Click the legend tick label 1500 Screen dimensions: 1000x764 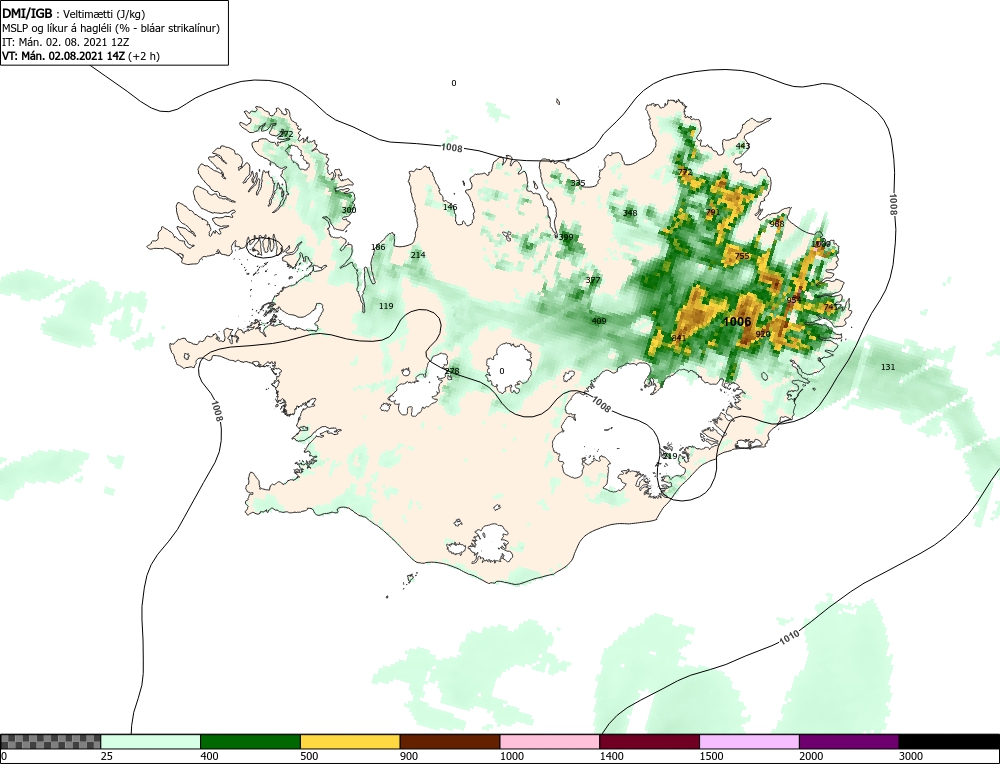point(710,756)
